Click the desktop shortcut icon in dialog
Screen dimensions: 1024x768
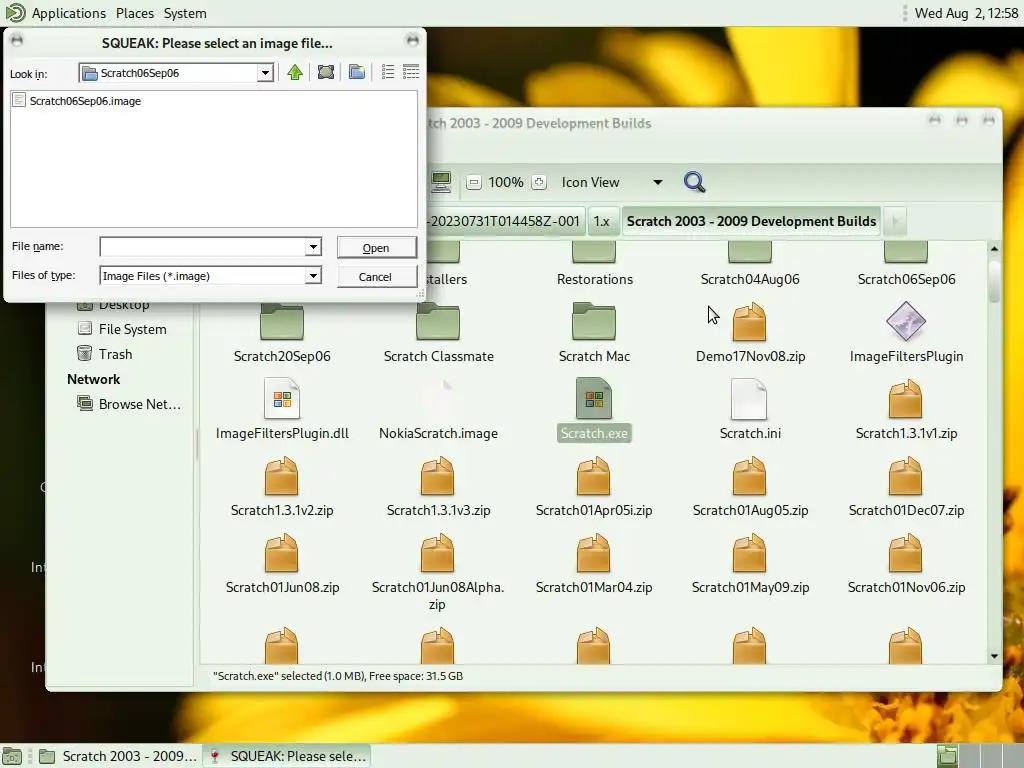[326, 72]
